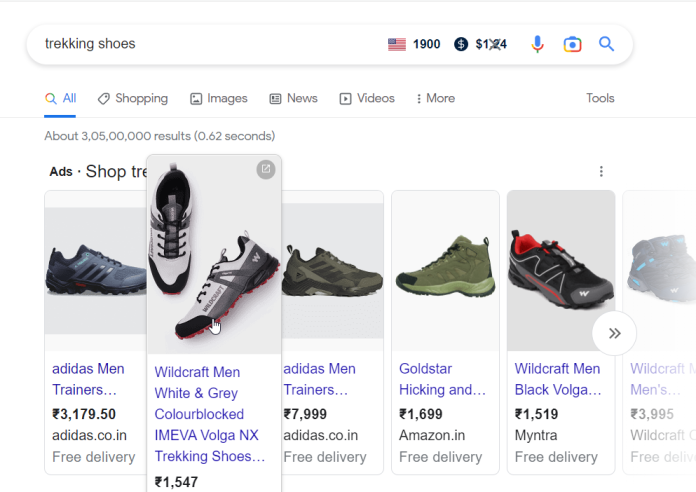Open the ads three-dot options menu
Screen dimensions: 696x492
pos(601,171)
